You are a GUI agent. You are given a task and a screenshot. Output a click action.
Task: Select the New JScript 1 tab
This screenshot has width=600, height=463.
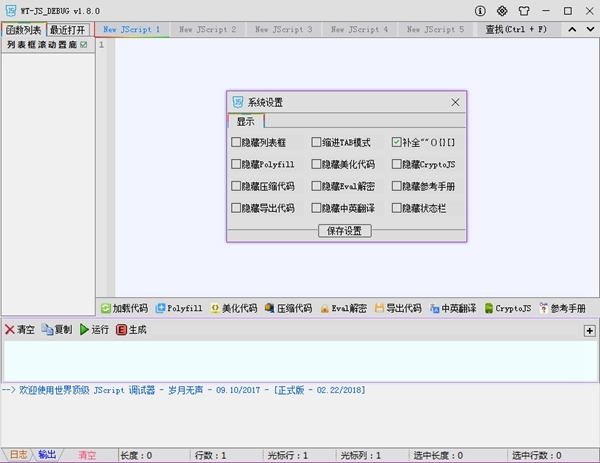click(132, 29)
